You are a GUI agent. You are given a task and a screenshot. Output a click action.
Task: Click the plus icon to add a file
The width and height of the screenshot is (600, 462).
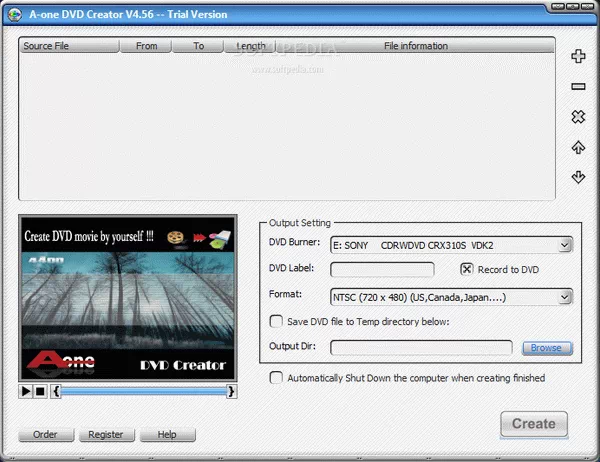pos(578,56)
